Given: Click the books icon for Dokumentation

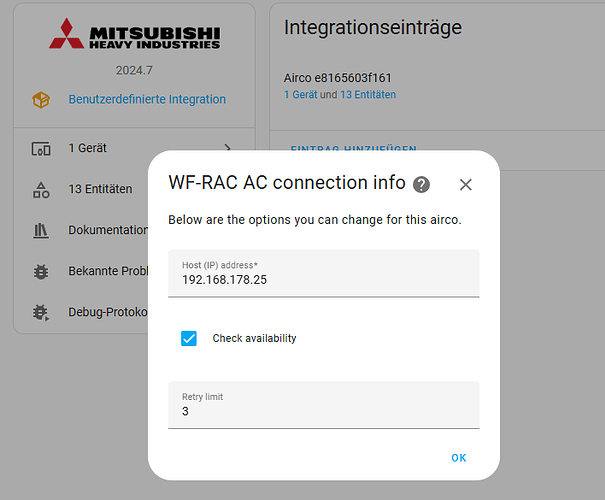Looking at the screenshot, I should (41, 230).
